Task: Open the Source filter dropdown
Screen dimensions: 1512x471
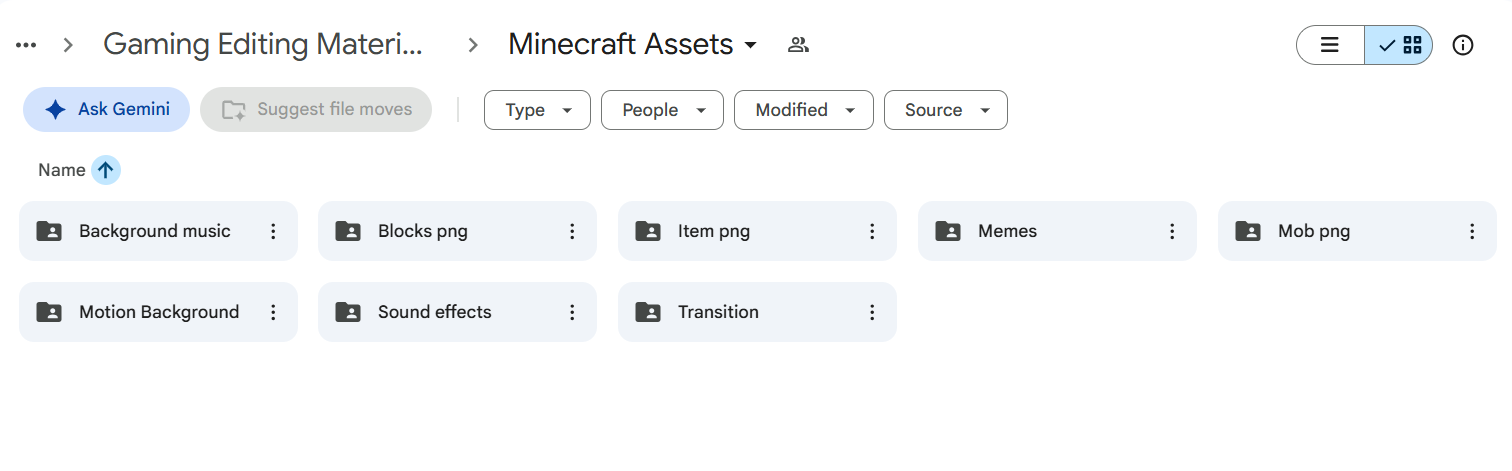Action: click(946, 110)
